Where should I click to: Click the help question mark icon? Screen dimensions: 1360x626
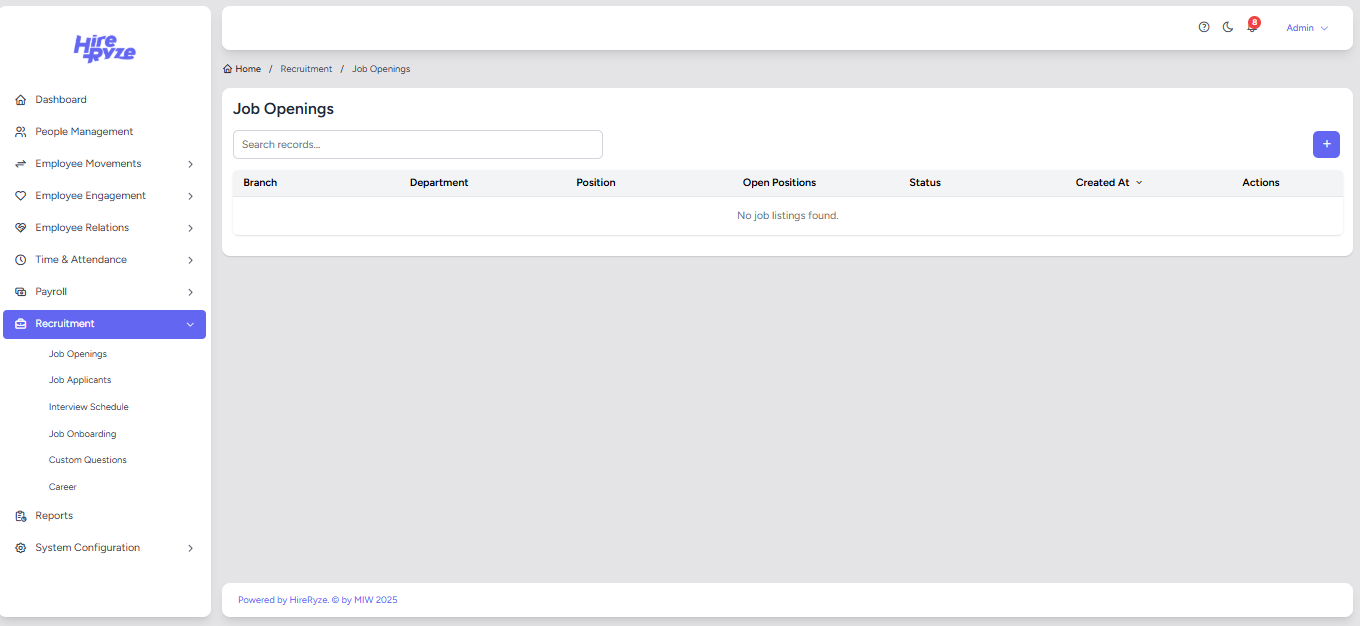[x=1204, y=28]
